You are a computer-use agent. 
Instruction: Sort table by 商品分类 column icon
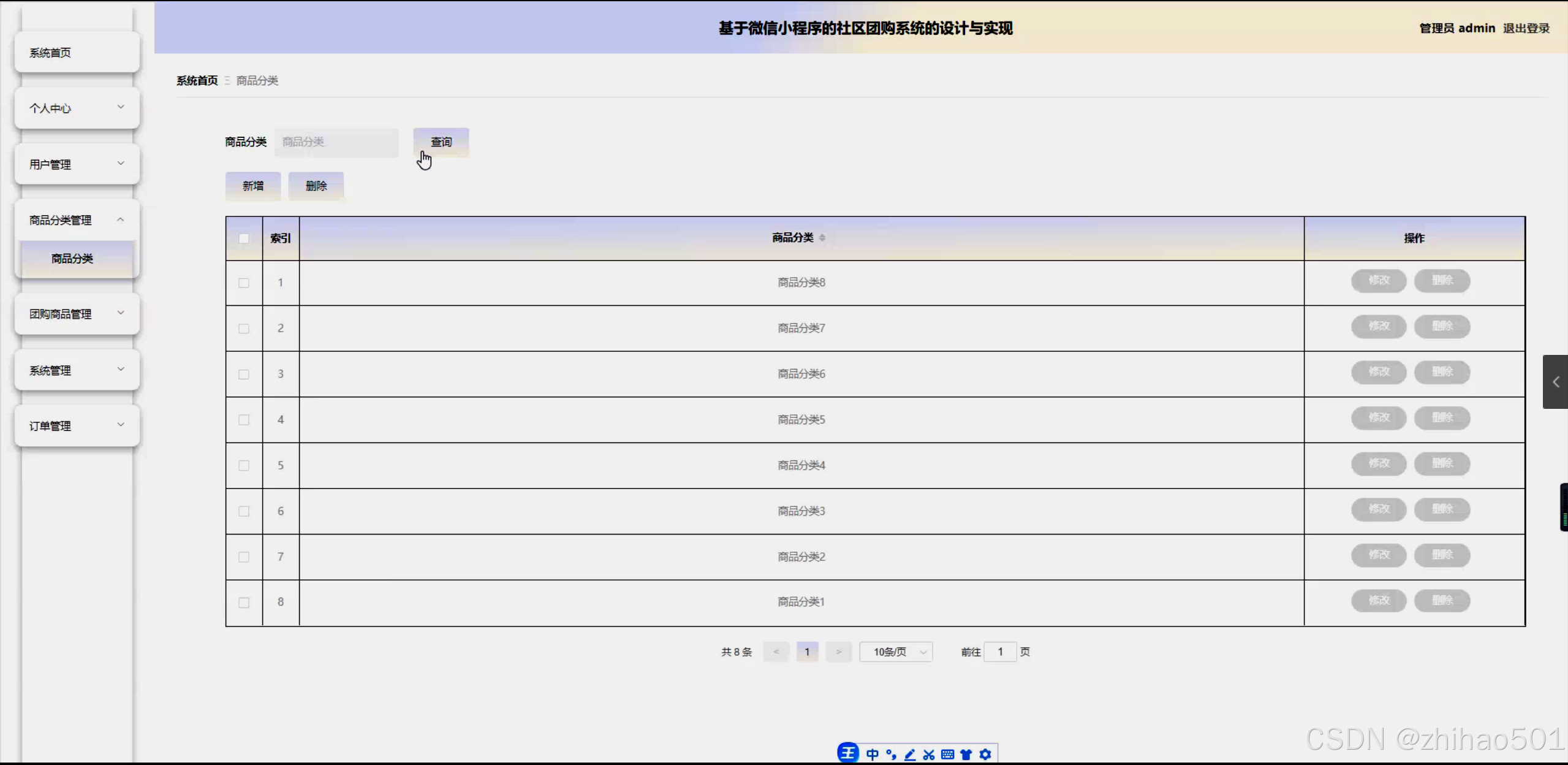(x=824, y=238)
